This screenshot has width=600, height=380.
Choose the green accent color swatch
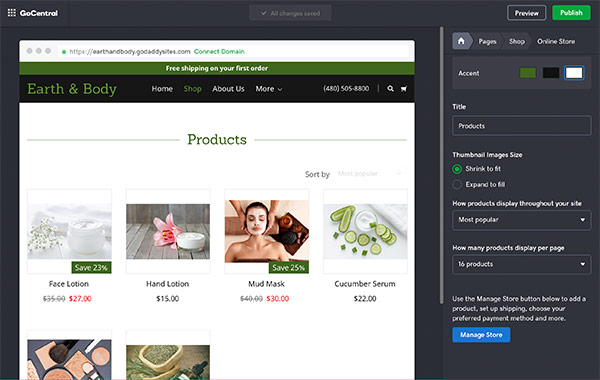pyautogui.click(x=528, y=73)
